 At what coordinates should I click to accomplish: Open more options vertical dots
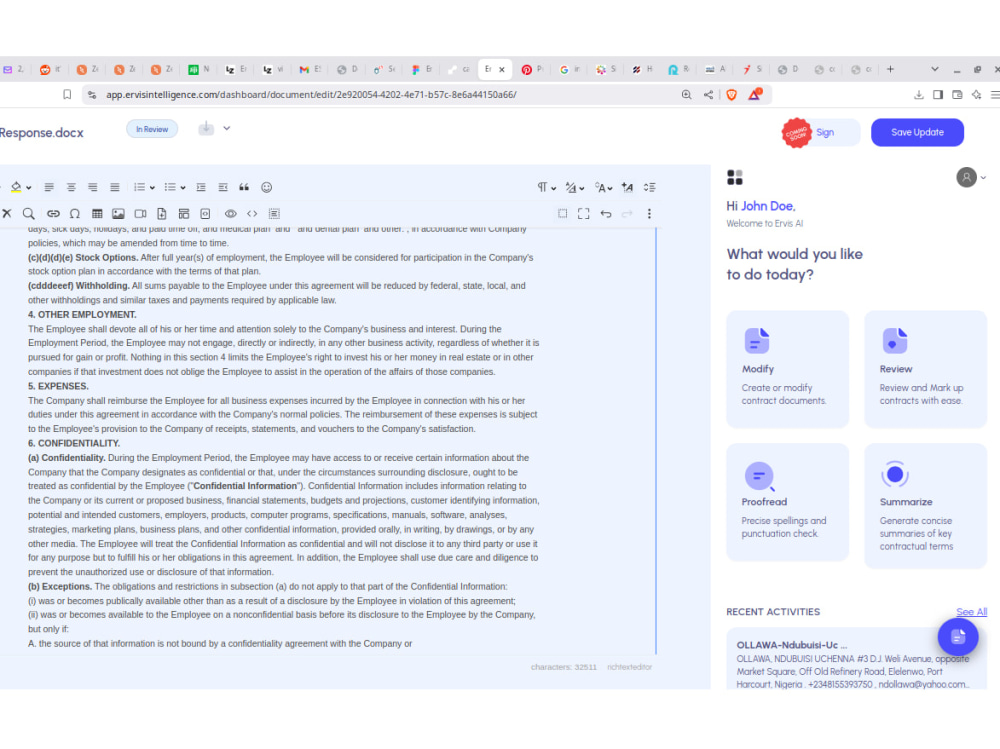tap(649, 214)
